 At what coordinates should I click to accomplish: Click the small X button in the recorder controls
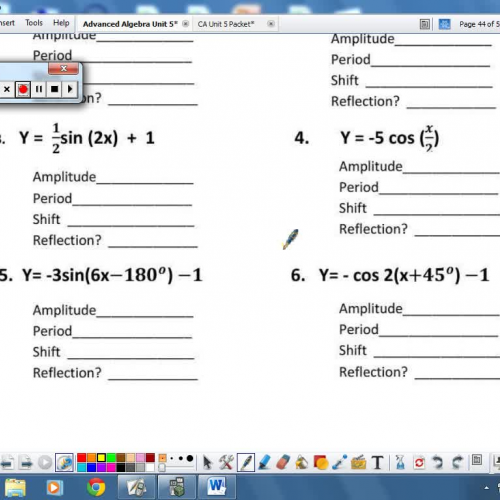click(7, 89)
